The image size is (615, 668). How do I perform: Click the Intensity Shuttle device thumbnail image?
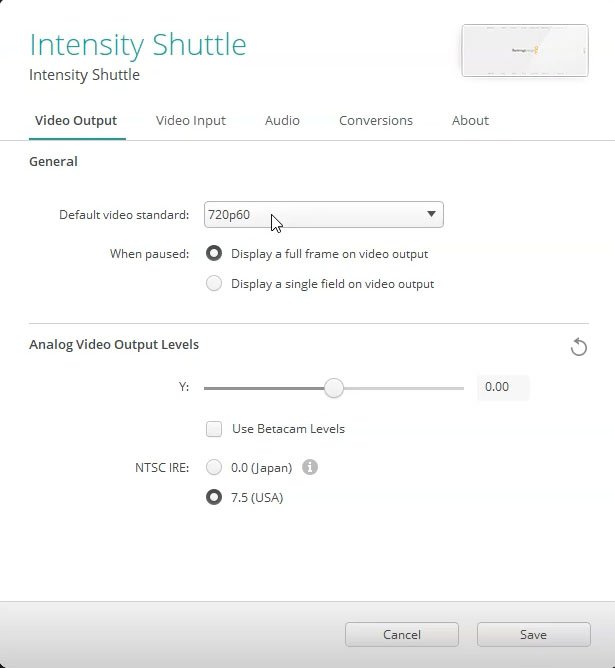tap(524, 50)
